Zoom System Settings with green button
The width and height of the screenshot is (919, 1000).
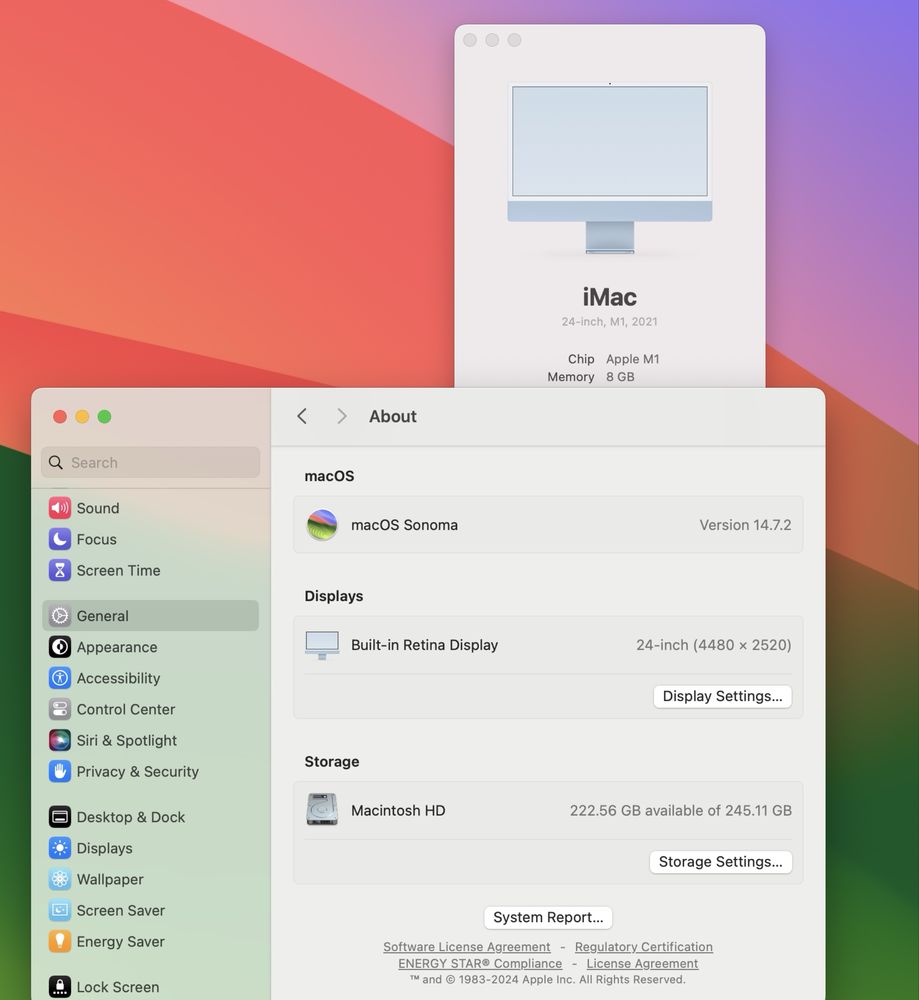pos(105,417)
